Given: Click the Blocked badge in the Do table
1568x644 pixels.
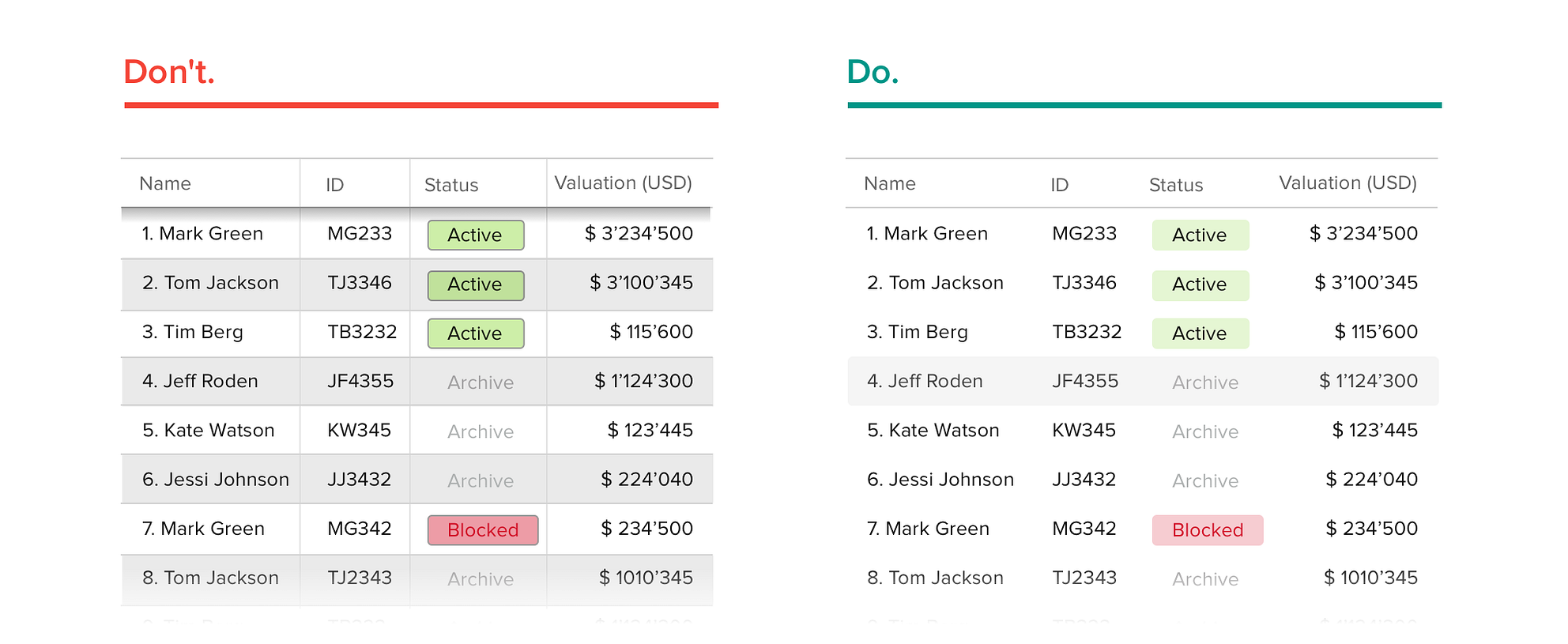Looking at the screenshot, I should [x=1207, y=530].
